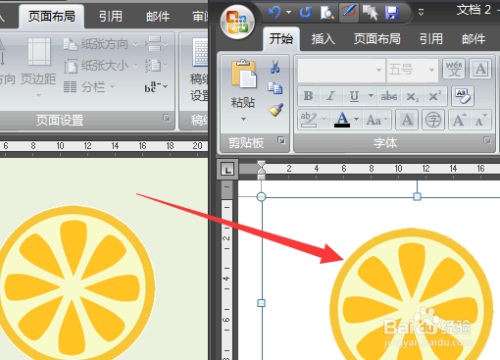Toggle strikethrough abc formatting
The image size is (500, 360).
pos(389,96)
